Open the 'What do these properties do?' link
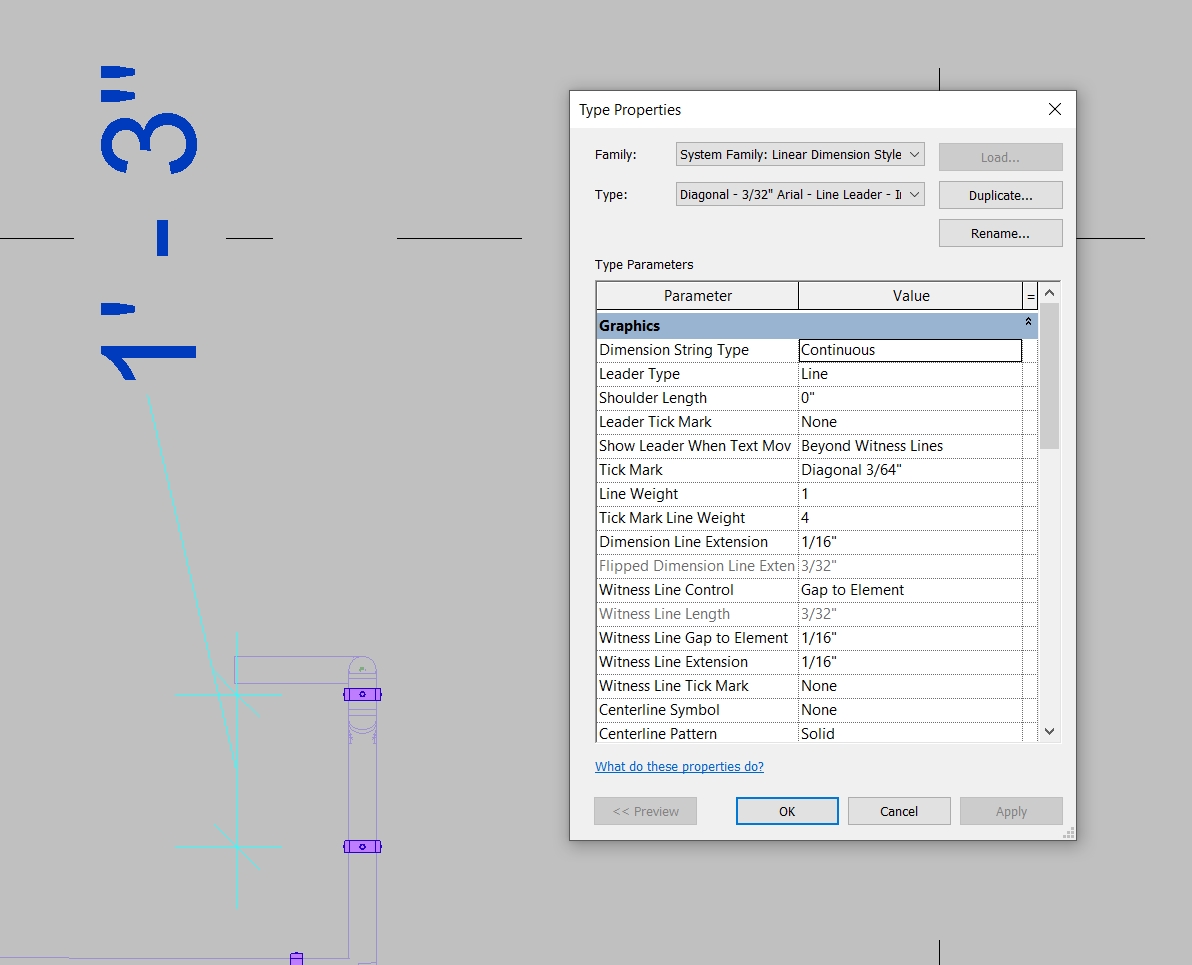The image size is (1192, 965). (679, 767)
